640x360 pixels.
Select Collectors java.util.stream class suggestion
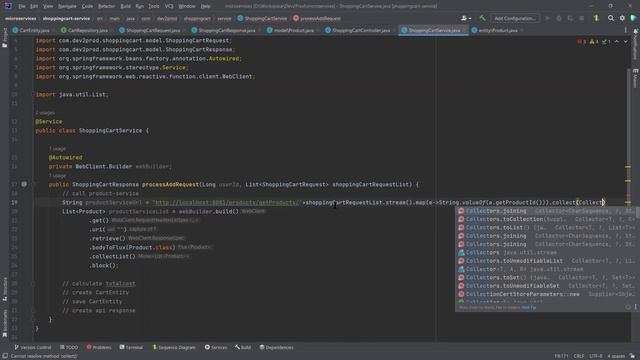click(545, 253)
